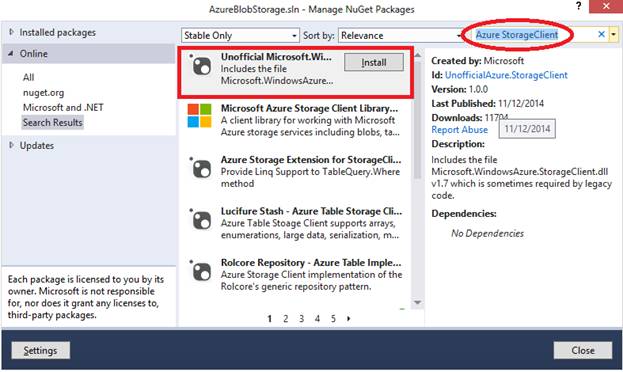Select the Microsoft and .NET source
Viewport: 623px width, 372px height.
coord(63,108)
